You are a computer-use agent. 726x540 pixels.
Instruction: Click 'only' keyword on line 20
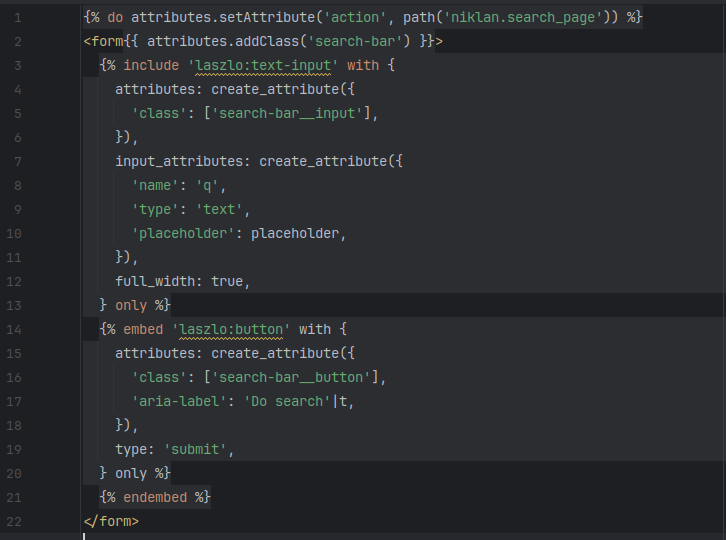[131, 473]
